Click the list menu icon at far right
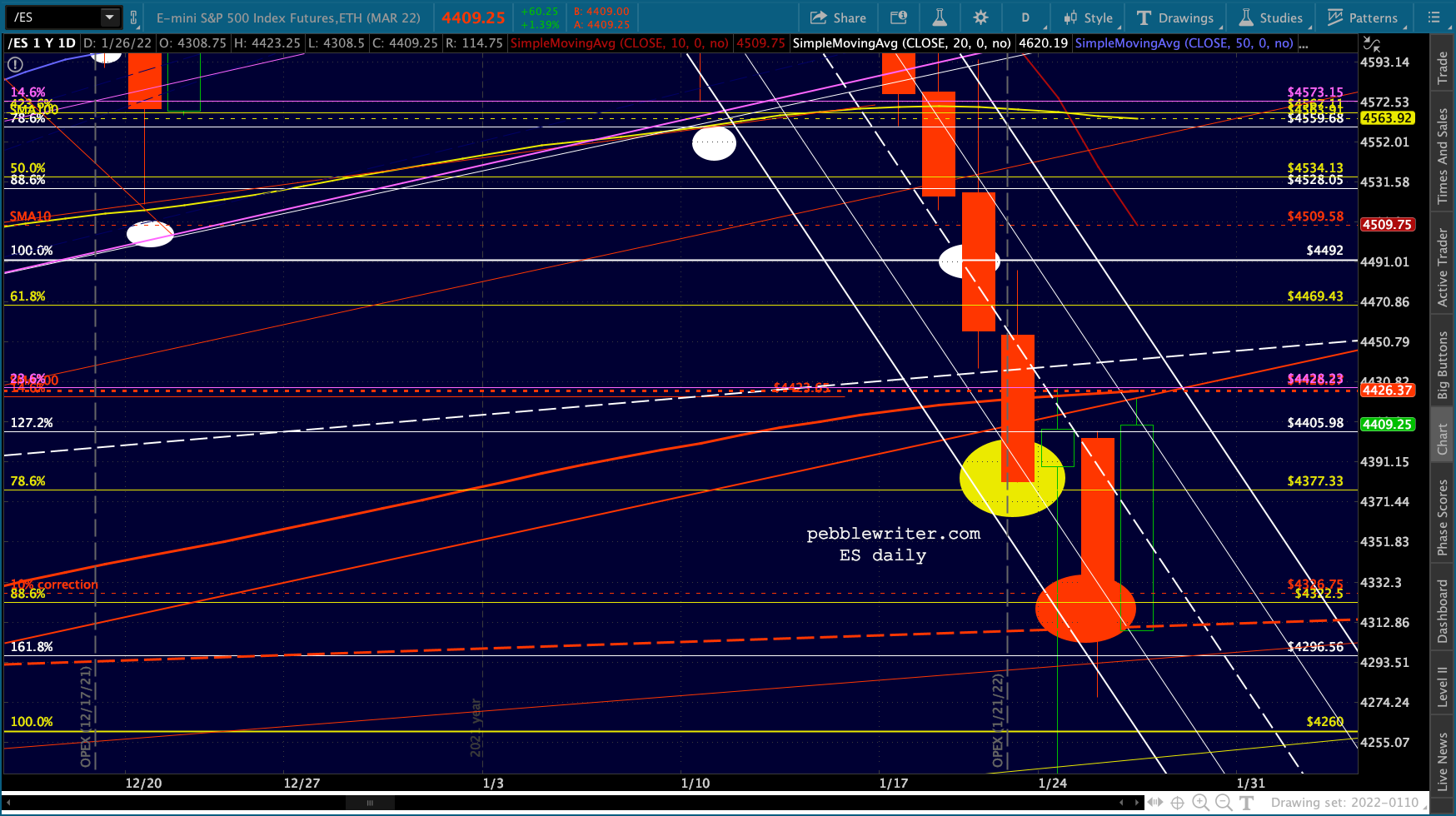 pyautogui.click(x=1433, y=17)
